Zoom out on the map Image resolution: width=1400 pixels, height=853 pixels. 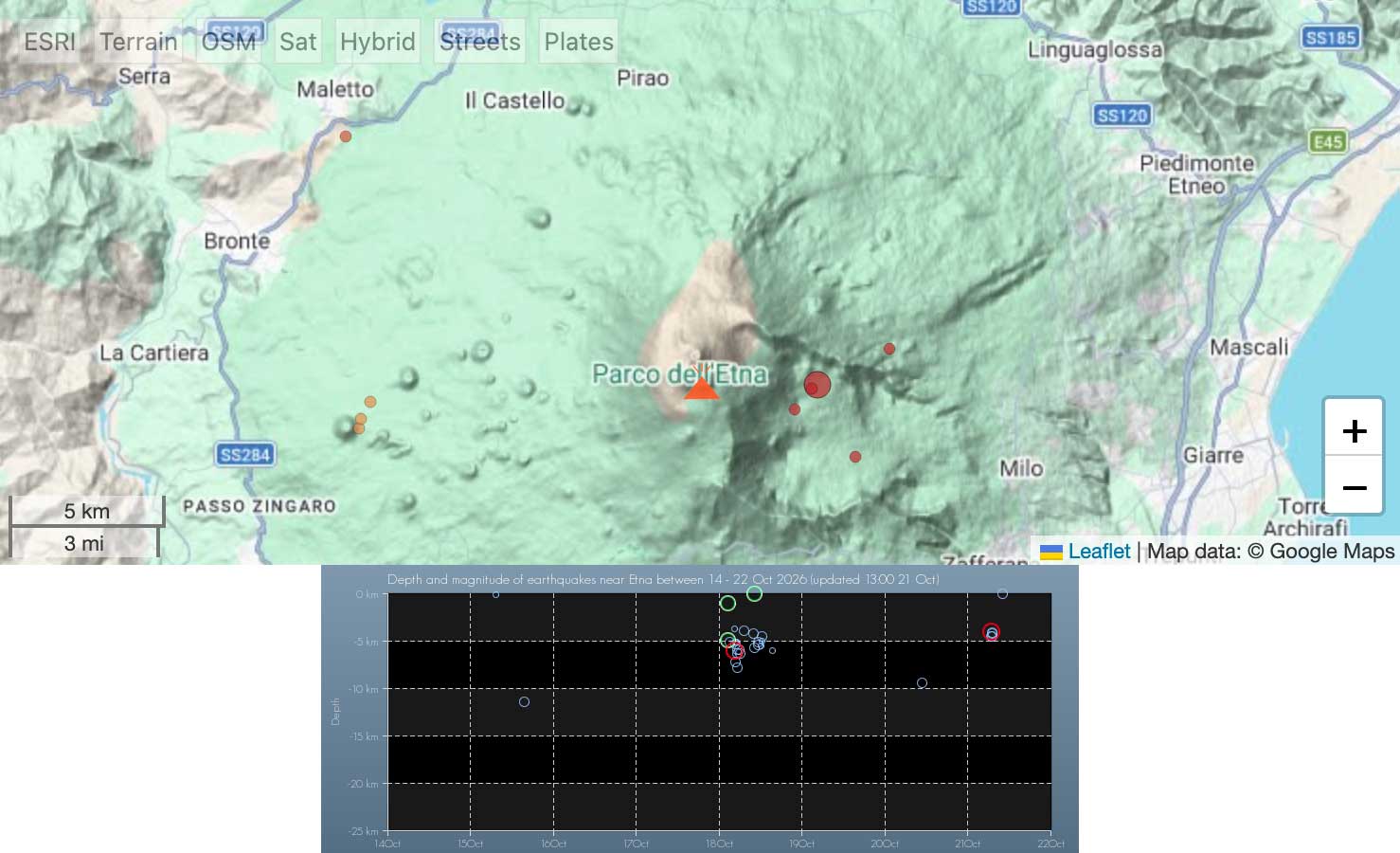pyautogui.click(x=1355, y=487)
